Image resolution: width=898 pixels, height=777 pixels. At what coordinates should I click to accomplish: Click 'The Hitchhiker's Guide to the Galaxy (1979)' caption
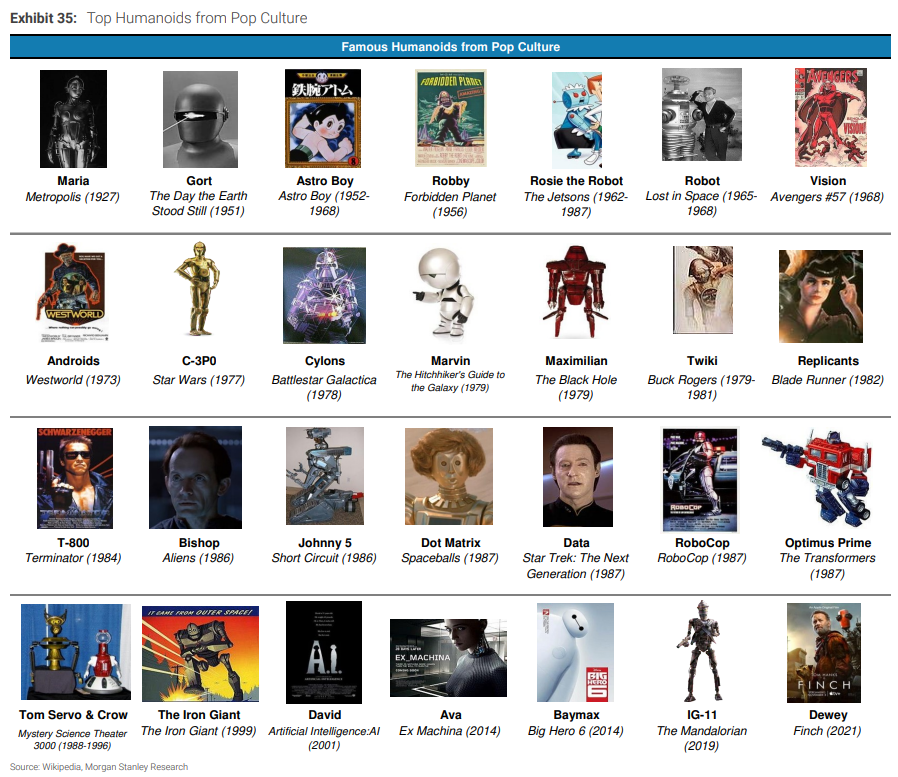click(x=450, y=381)
